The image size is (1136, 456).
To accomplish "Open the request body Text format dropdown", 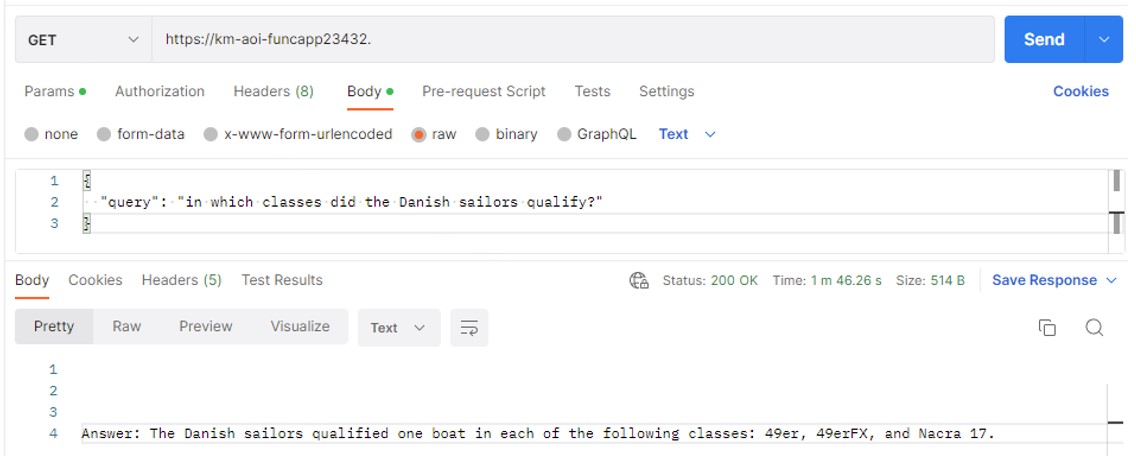I will (687, 134).
